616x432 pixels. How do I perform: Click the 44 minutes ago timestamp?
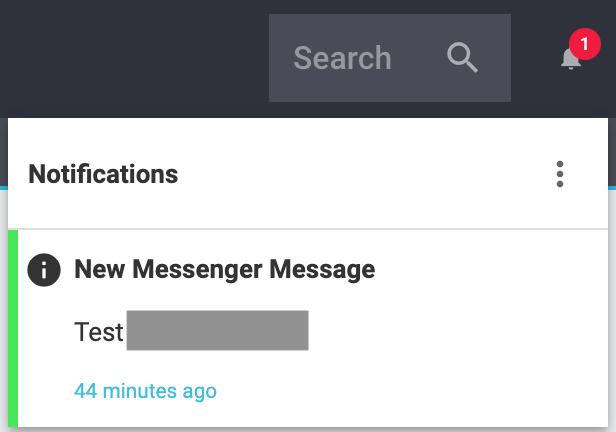pyautogui.click(x=145, y=390)
